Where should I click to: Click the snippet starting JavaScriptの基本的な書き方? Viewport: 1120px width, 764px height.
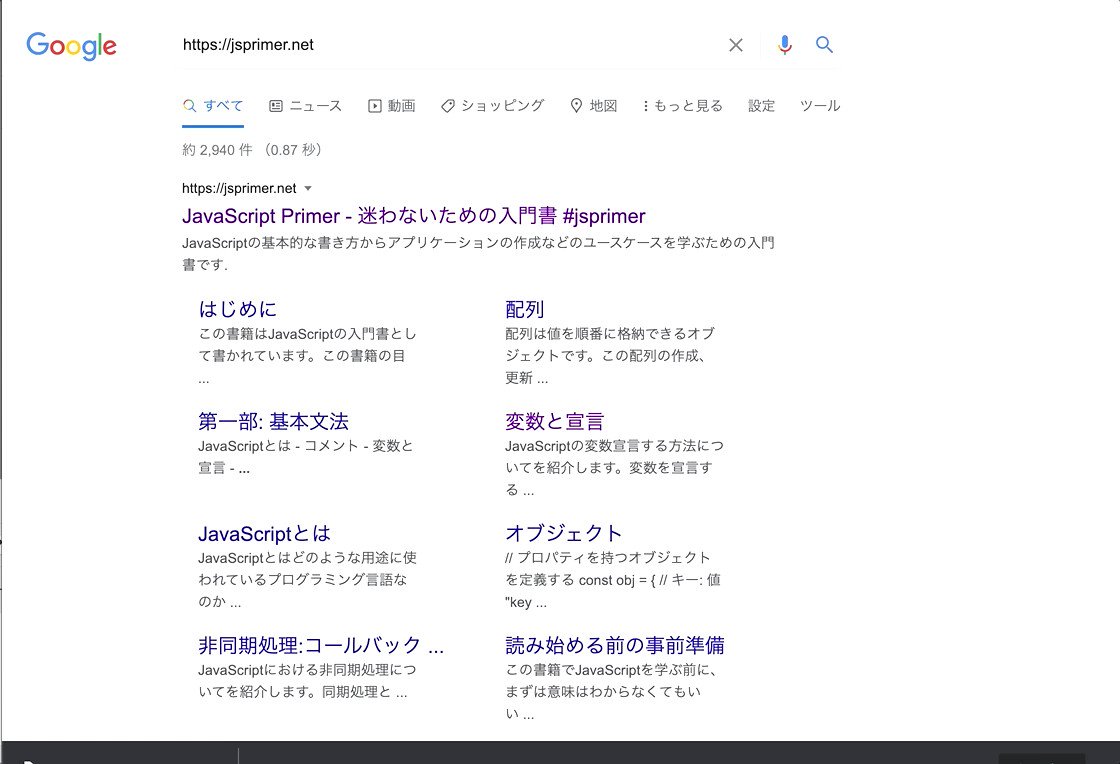(479, 253)
